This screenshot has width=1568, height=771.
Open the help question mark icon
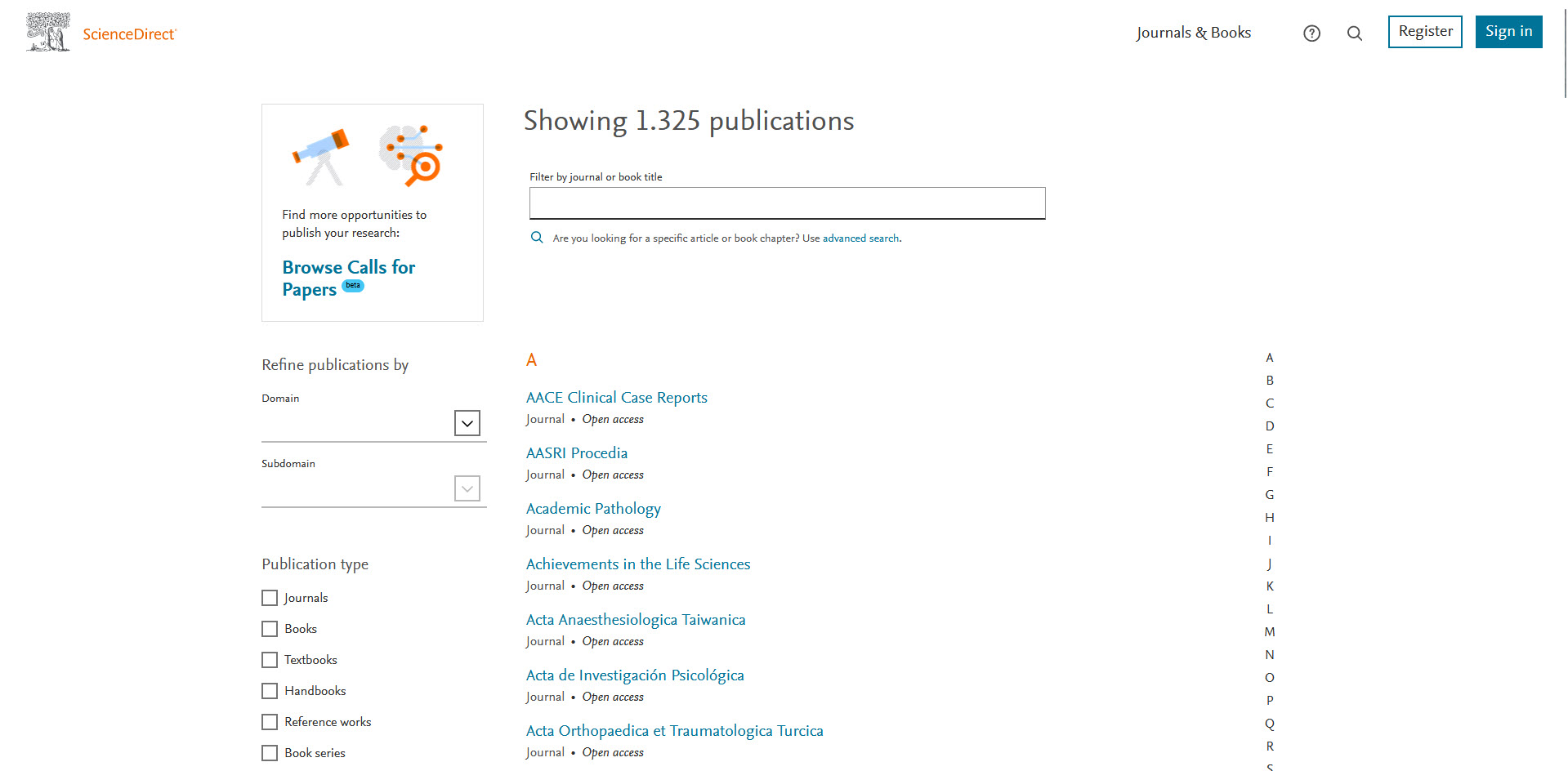[1311, 33]
